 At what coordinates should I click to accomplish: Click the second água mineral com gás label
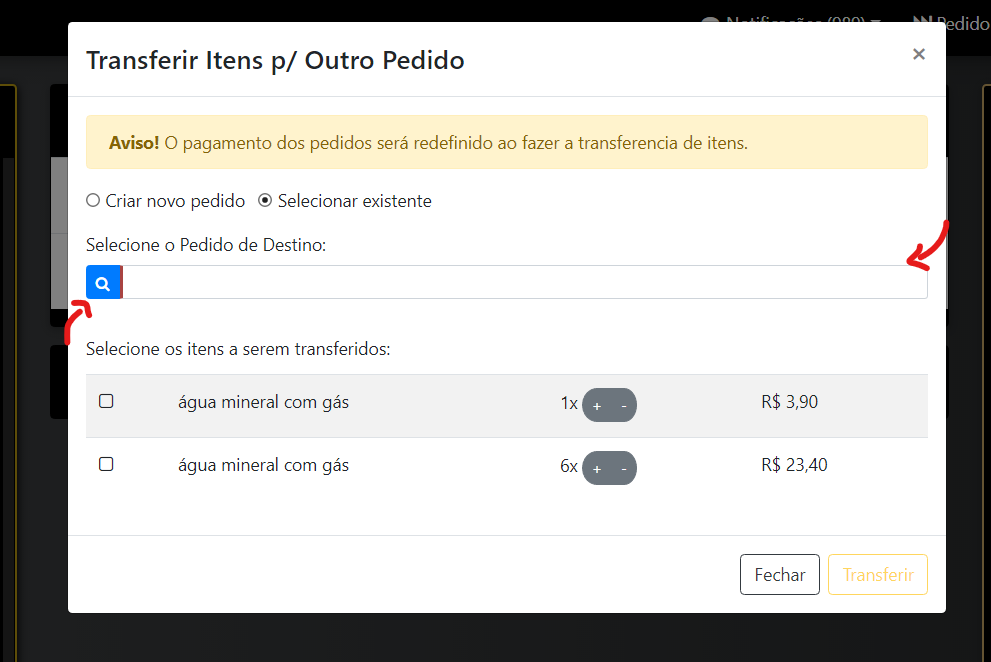click(263, 465)
